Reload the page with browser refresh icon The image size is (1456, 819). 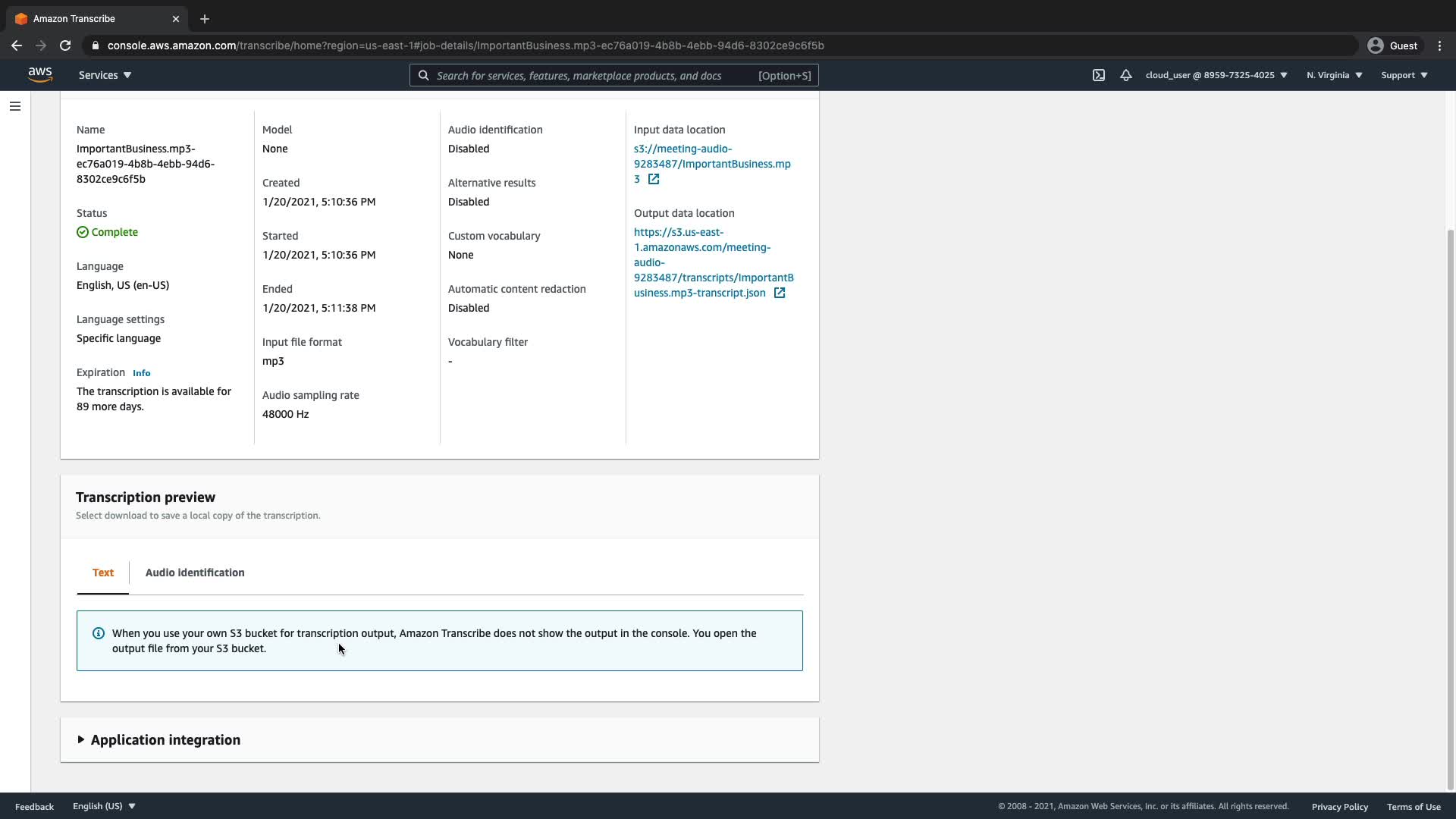point(65,45)
